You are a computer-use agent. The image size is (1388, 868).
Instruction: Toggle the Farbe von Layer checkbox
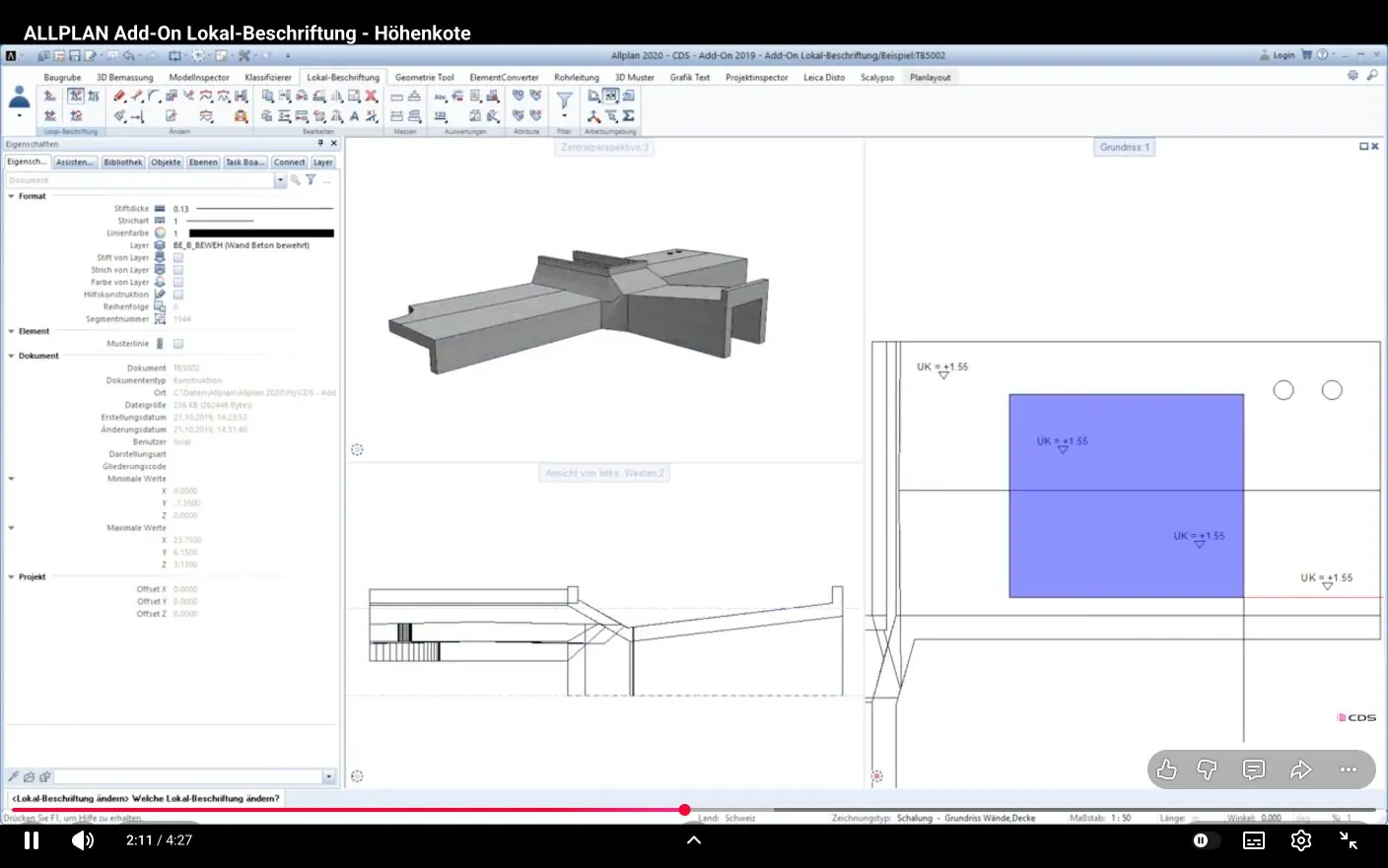pos(178,283)
